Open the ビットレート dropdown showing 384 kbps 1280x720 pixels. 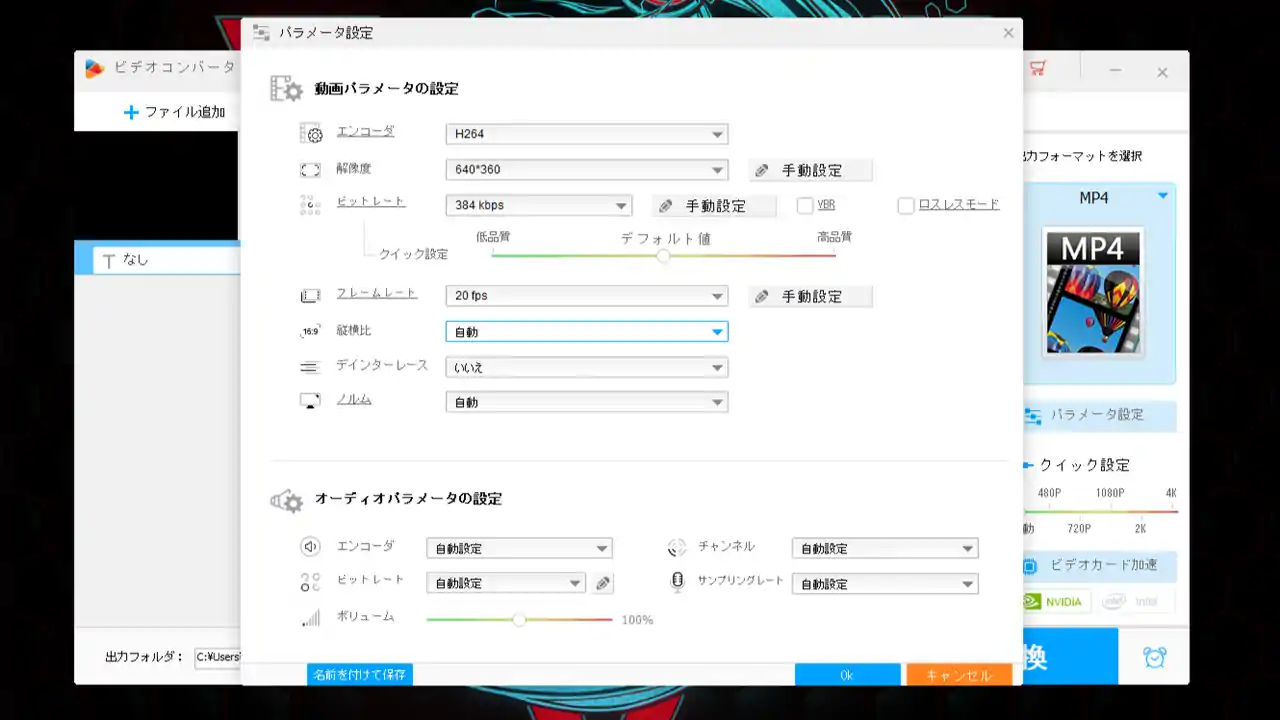(x=539, y=206)
